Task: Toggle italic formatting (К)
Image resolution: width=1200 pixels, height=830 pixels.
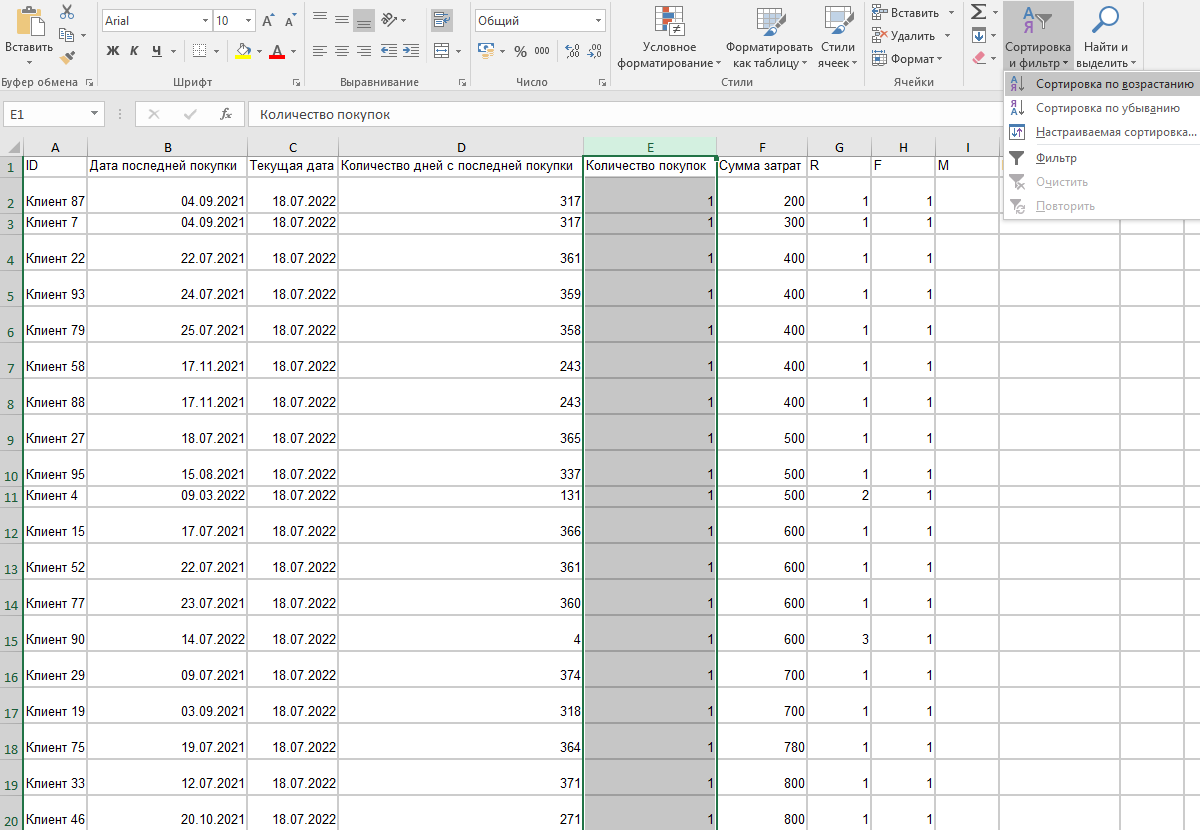Action: tap(135, 51)
